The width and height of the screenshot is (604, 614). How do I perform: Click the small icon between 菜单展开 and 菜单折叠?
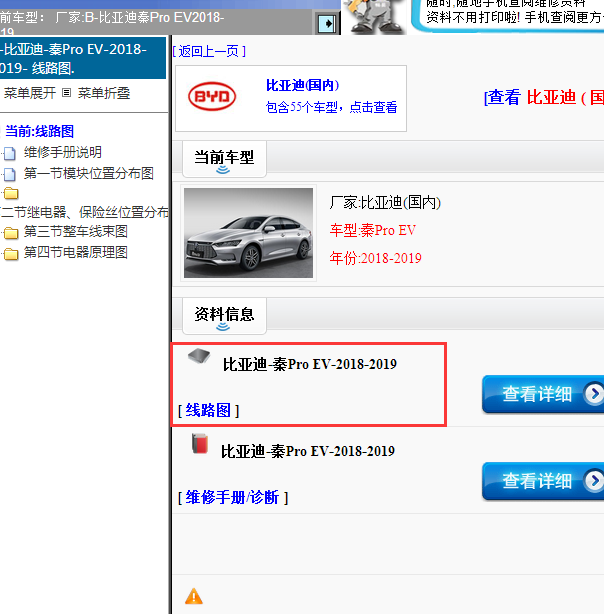(x=67, y=93)
